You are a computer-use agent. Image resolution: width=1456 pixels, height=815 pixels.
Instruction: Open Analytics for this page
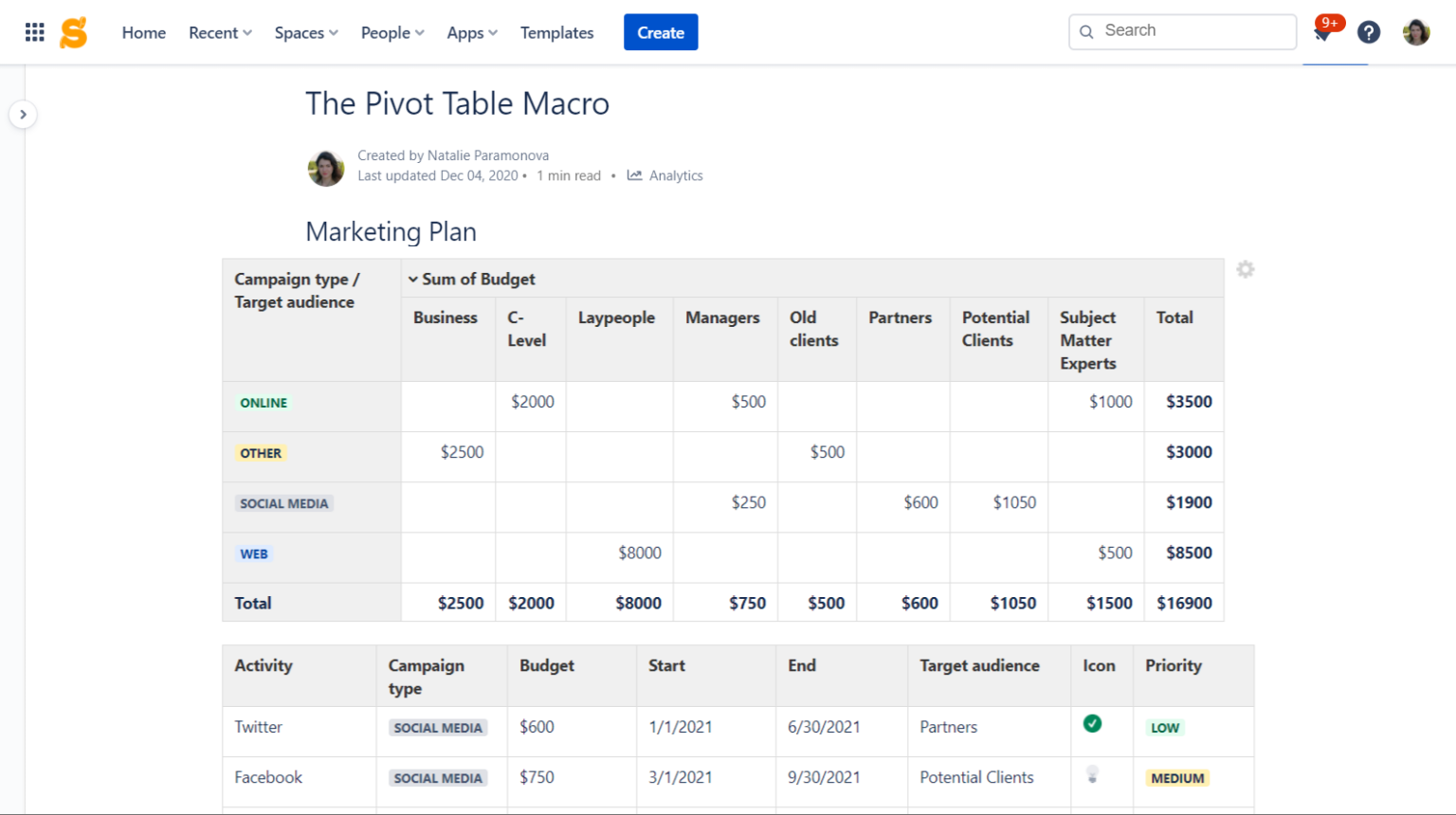[x=676, y=175]
